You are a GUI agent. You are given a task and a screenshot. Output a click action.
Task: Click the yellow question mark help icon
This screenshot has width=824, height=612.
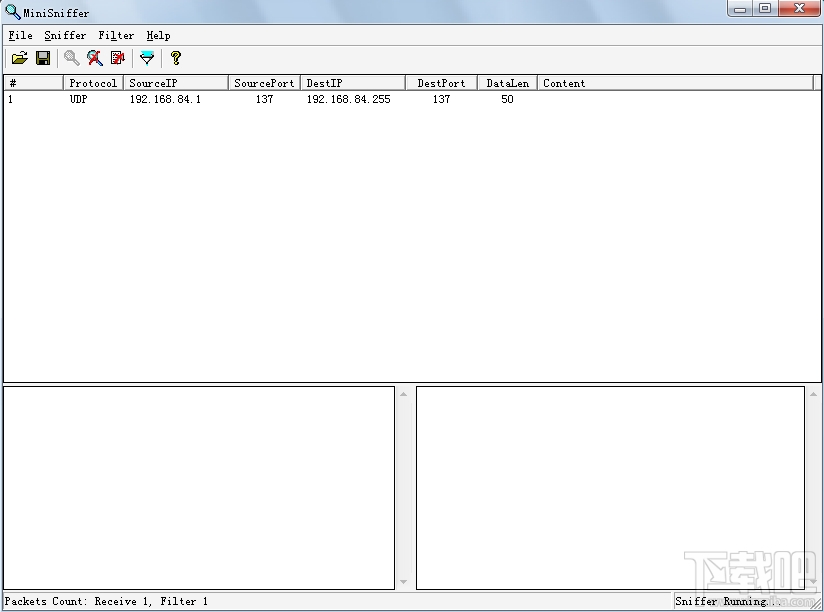click(x=176, y=58)
